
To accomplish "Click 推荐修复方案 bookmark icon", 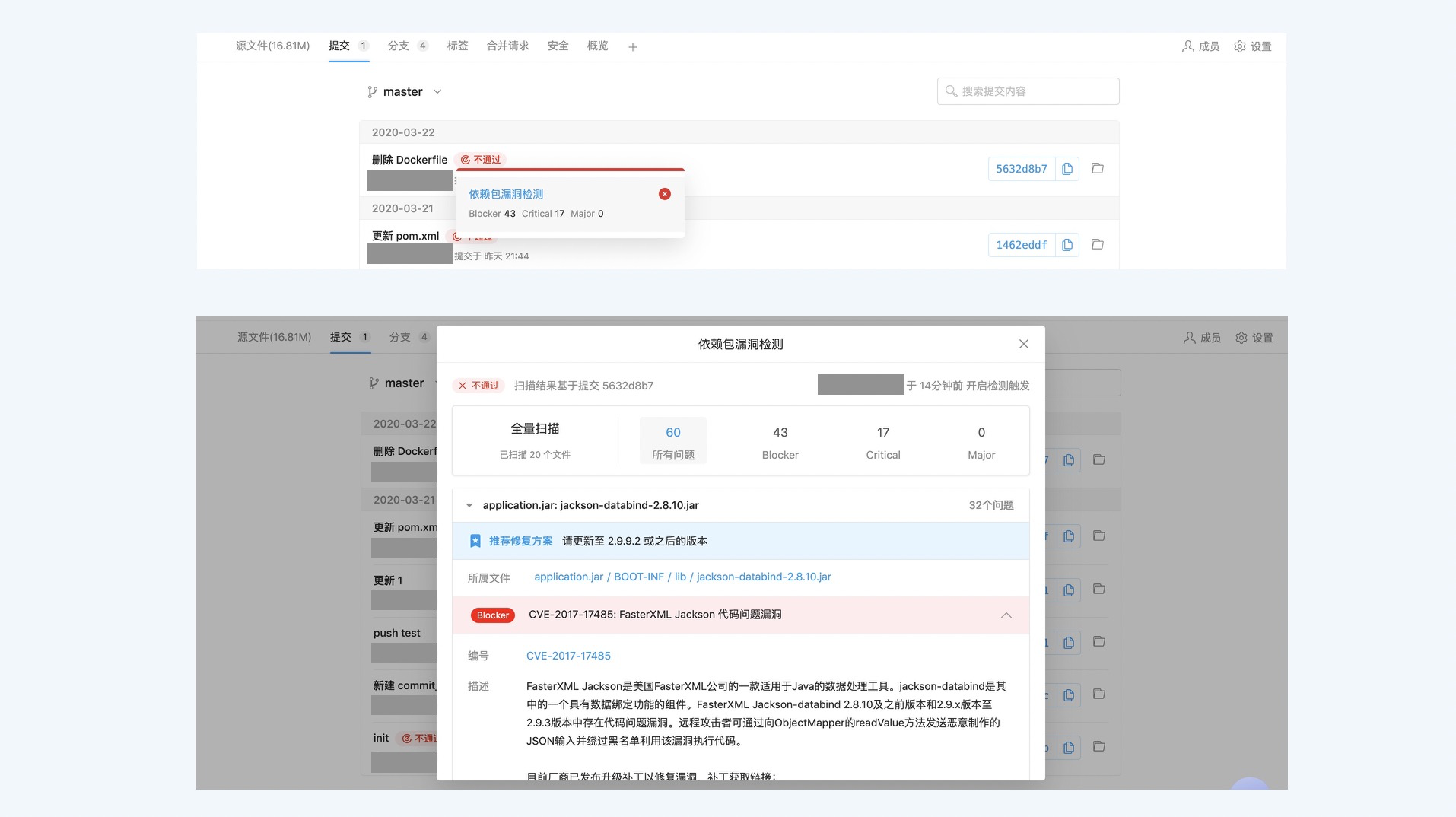I will (475, 541).
